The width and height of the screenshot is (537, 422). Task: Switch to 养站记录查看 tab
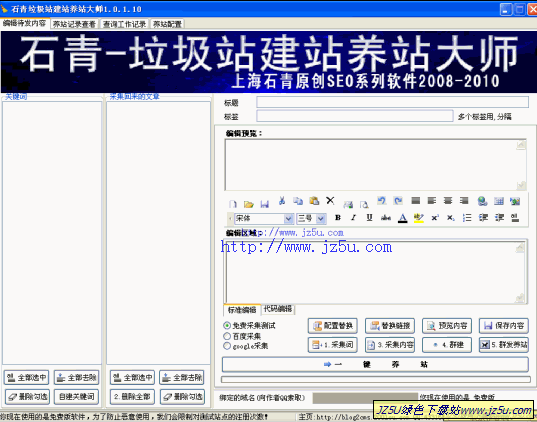[x=74, y=24]
